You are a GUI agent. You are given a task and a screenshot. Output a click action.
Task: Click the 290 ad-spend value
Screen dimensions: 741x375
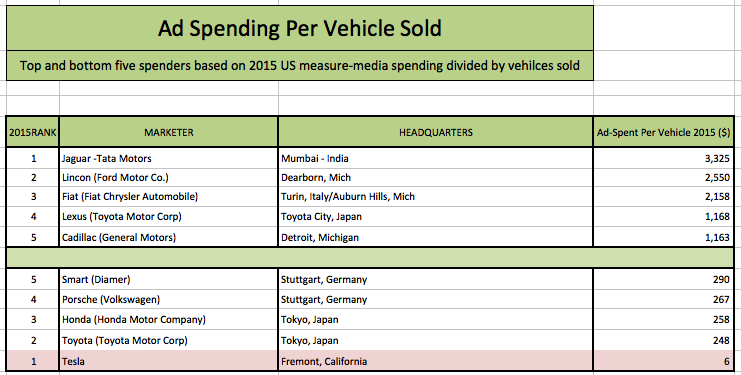click(x=663, y=279)
